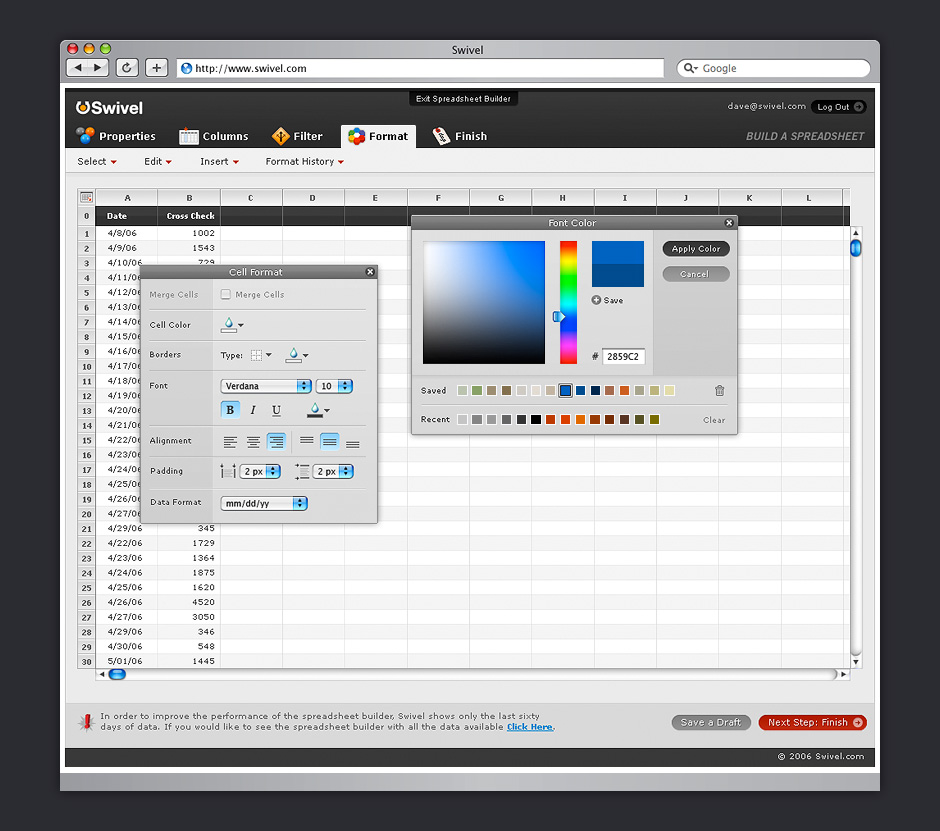Open the border Type picker
Screen dimensions: 940x831
pyautogui.click(x=260, y=355)
